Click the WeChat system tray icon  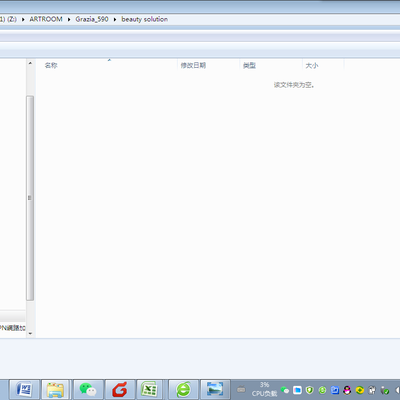pyautogui.click(x=285, y=390)
